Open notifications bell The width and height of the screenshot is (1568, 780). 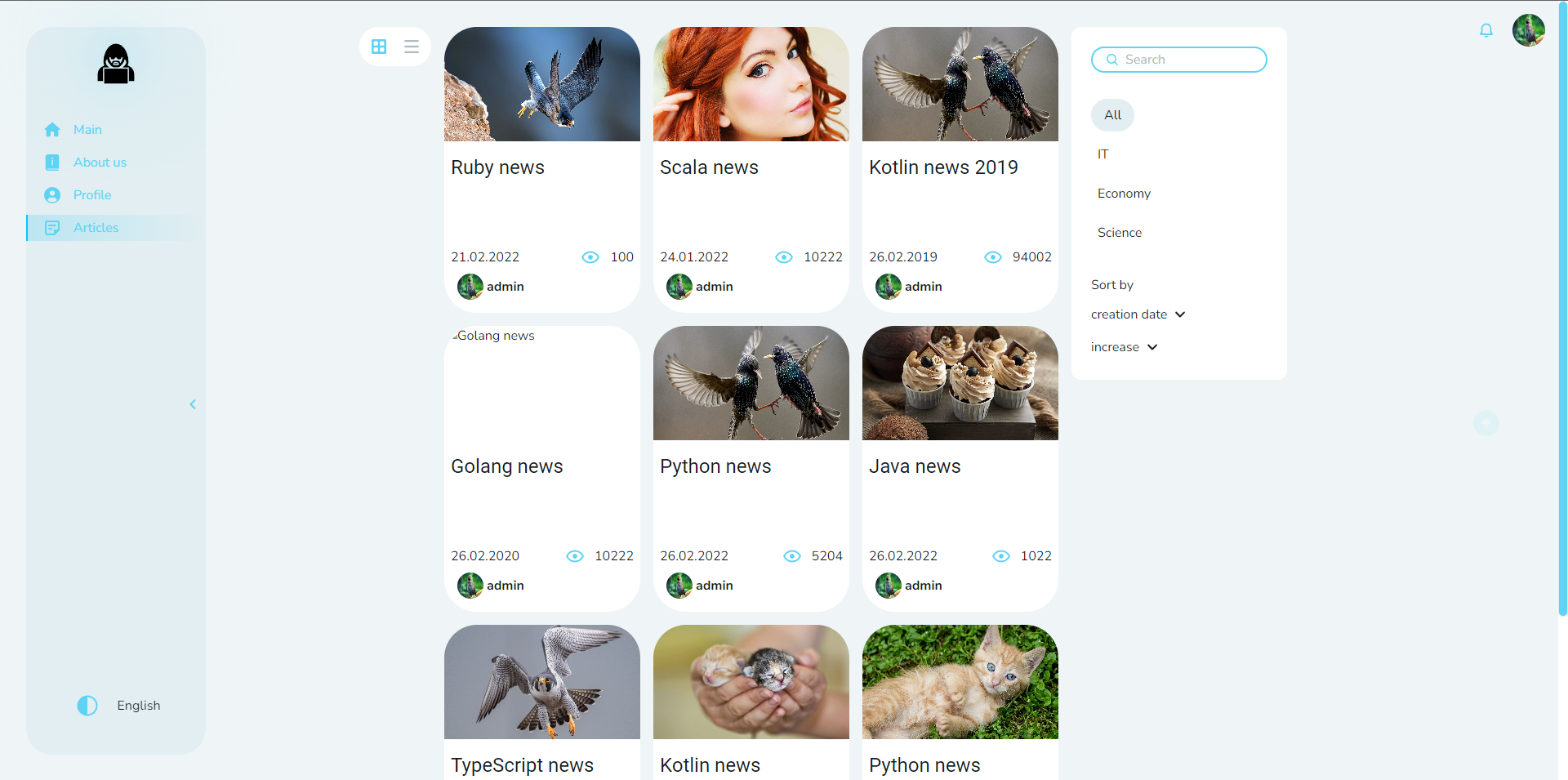(1486, 30)
